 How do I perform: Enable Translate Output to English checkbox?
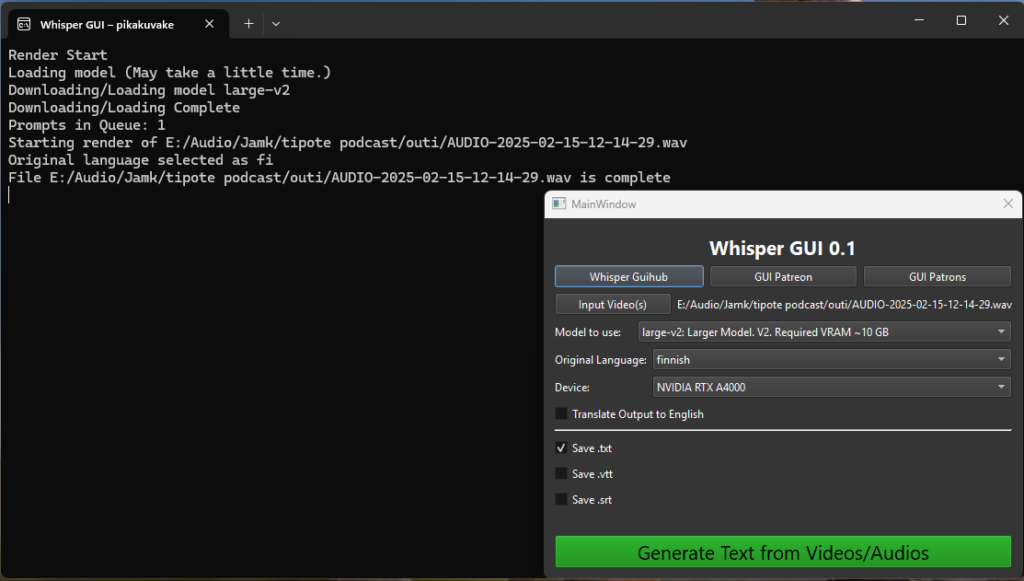[561, 414]
